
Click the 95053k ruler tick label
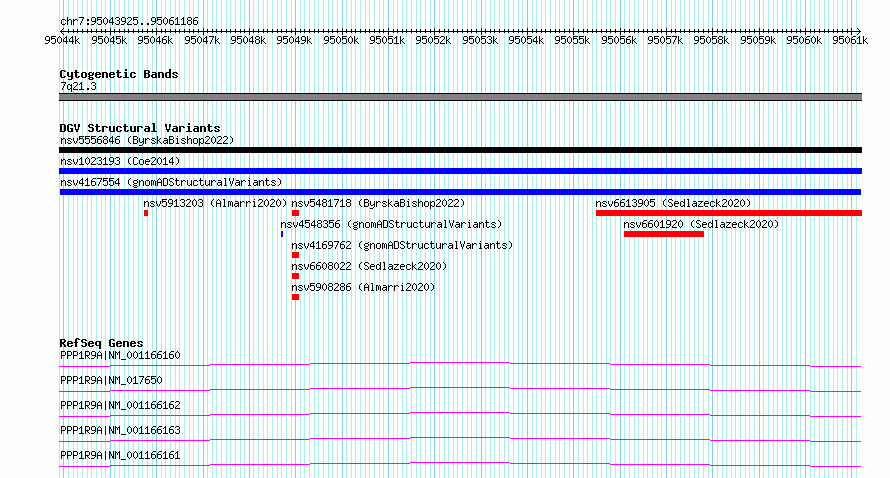pyautogui.click(x=480, y=40)
